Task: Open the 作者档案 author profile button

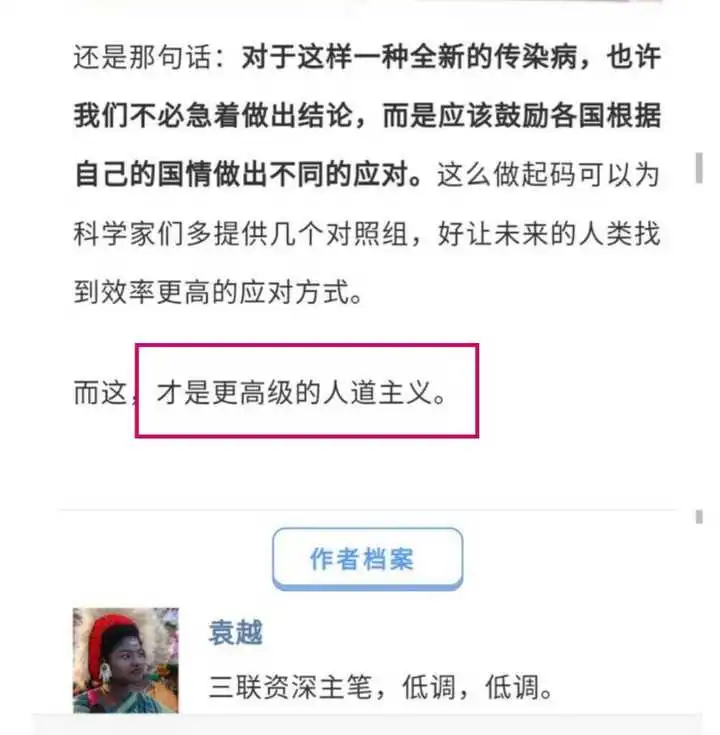Action: [368, 558]
